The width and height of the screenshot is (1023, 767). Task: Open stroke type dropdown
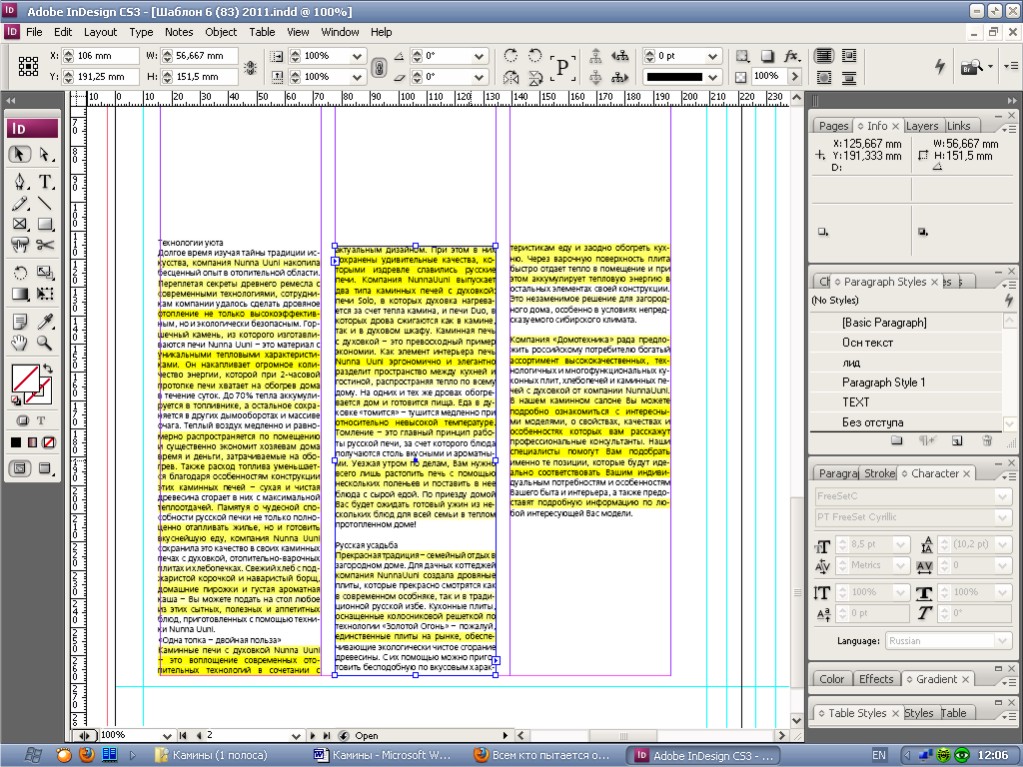pos(712,77)
